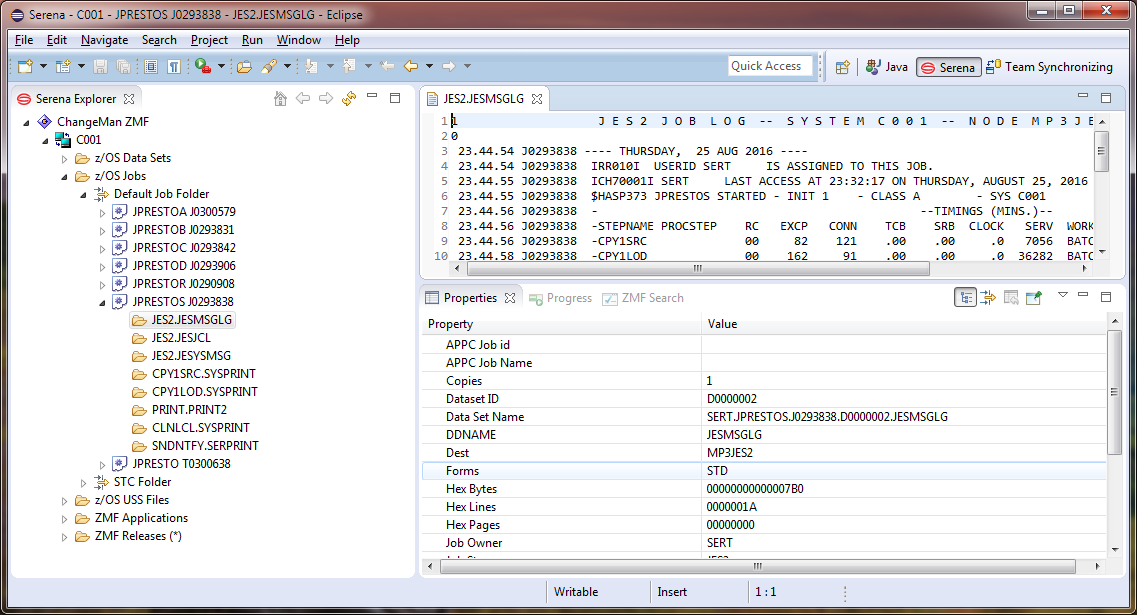Select the JPRESTOD J0293906 job

coord(183,265)
